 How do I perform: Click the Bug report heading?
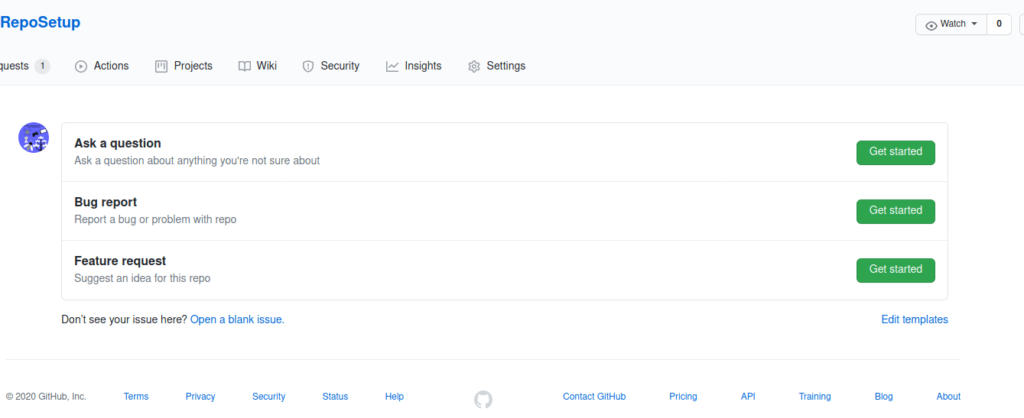coord(106,202)
